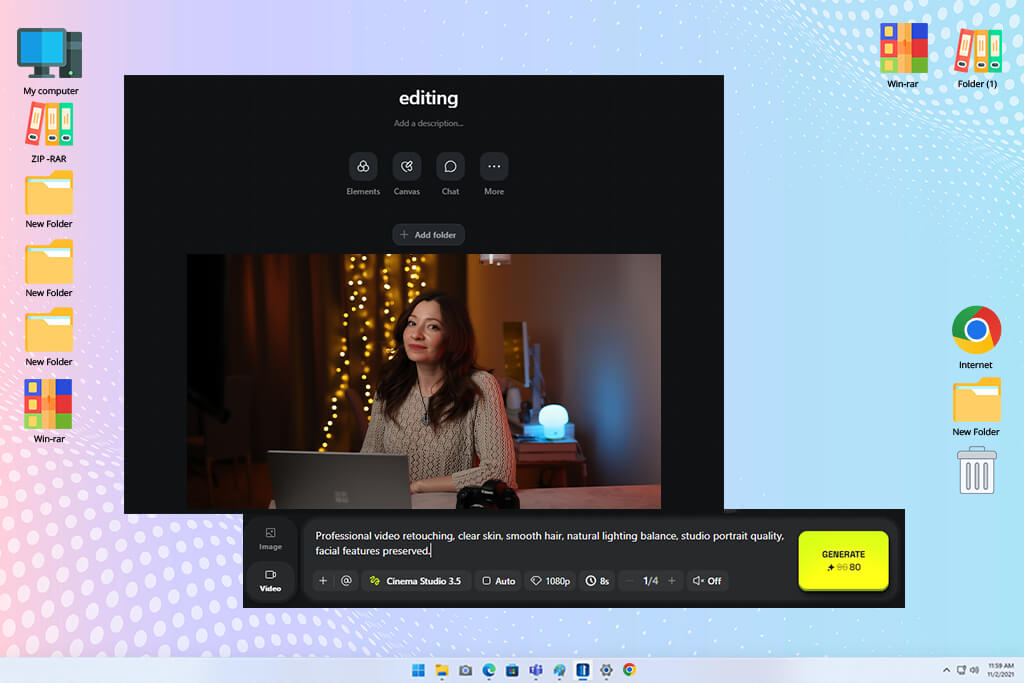This screenshot has height=683, width=1024.
Task: Open the Cinema Studio 3.5 model dropdown
Action: [x=416, y=580]
